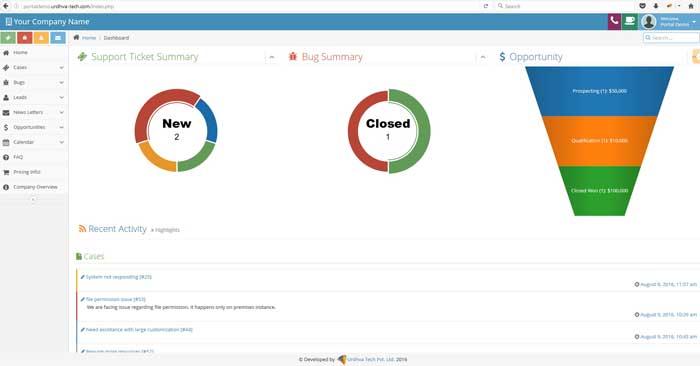
Task: Click the dollar icon beside Opportunities
Action: click(6, 127)
